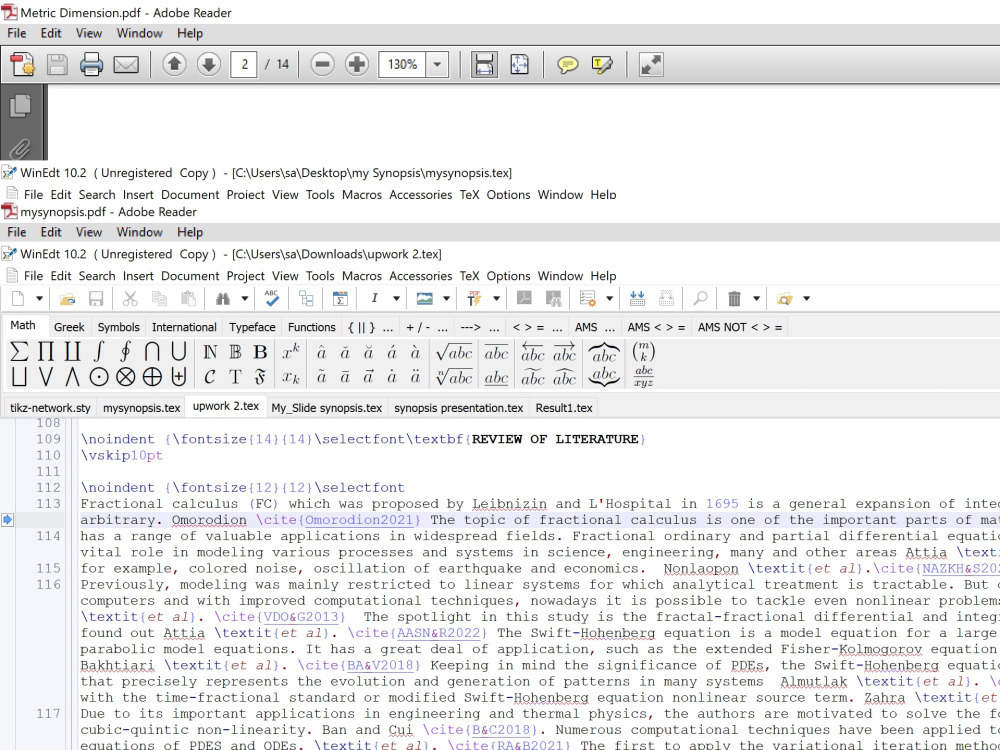This screenshot has width=1000, height=750.
Task: Switch to Greek symbols tab
Action: 69,327
